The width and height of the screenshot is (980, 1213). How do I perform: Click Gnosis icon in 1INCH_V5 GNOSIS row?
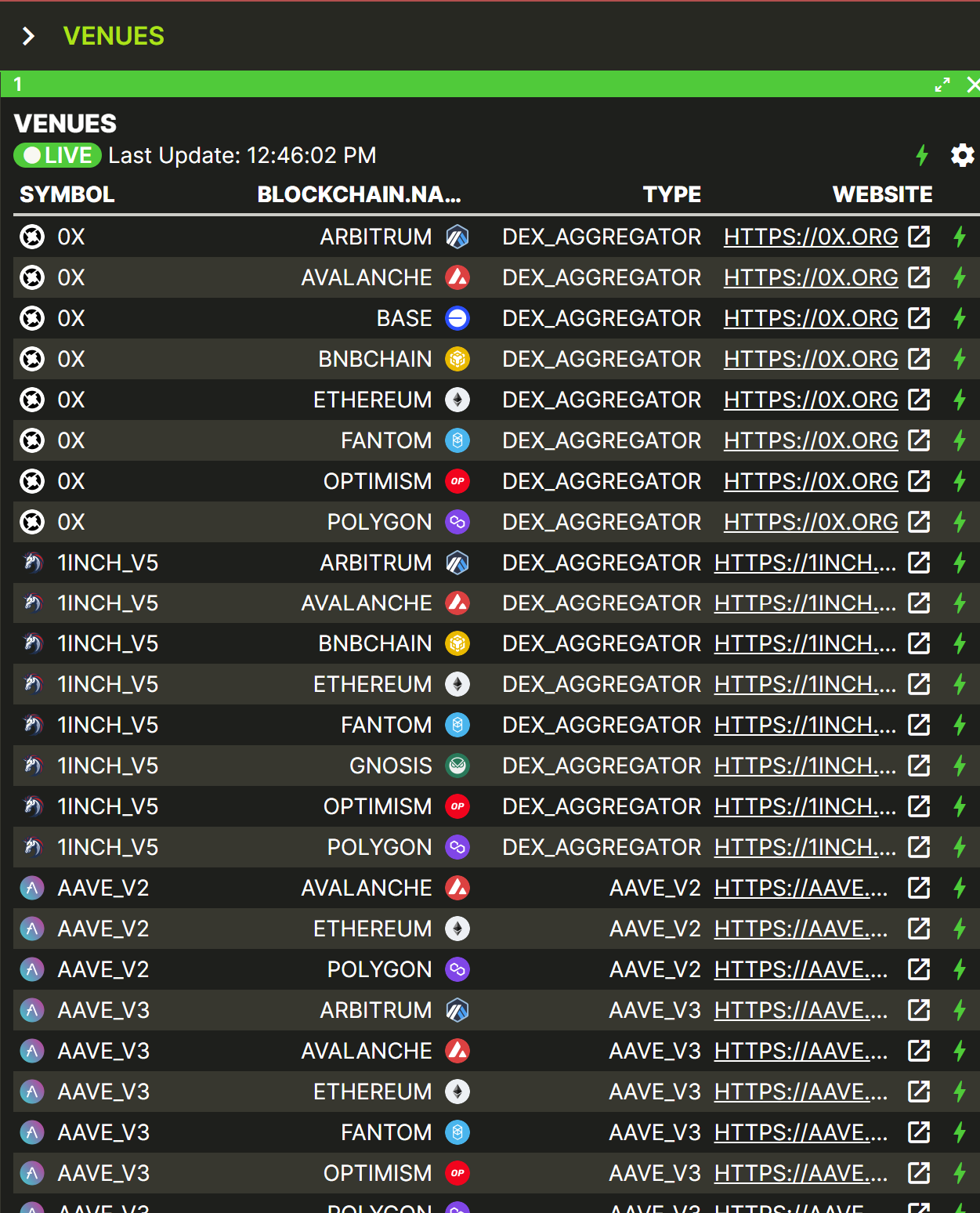[x=457, y=766]
